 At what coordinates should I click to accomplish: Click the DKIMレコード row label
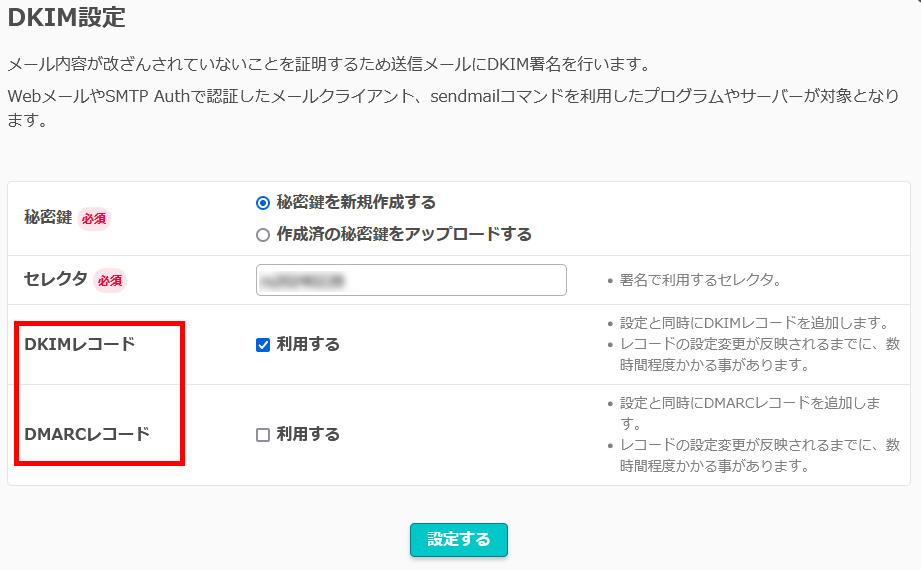[79, 345]
